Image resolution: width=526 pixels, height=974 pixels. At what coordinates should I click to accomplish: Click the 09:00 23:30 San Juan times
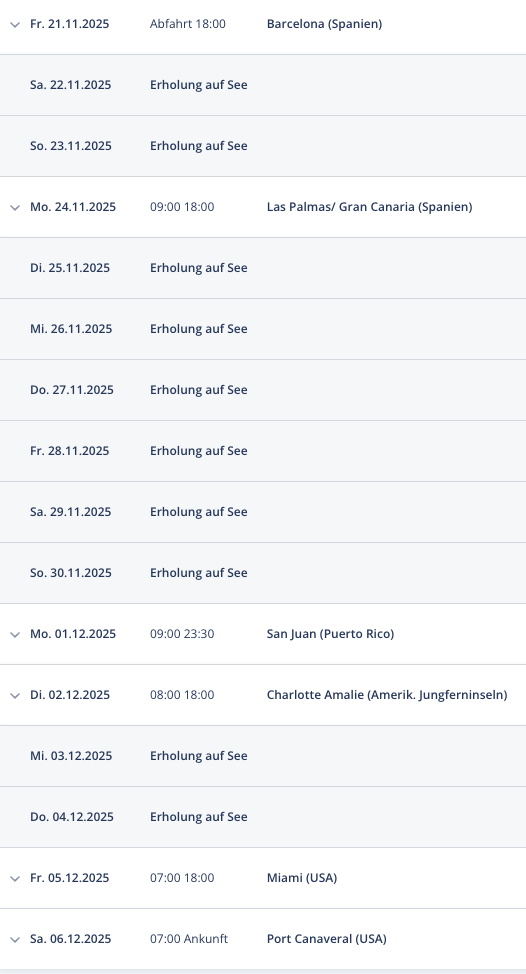pyautogui.click(x=182, y=634)
